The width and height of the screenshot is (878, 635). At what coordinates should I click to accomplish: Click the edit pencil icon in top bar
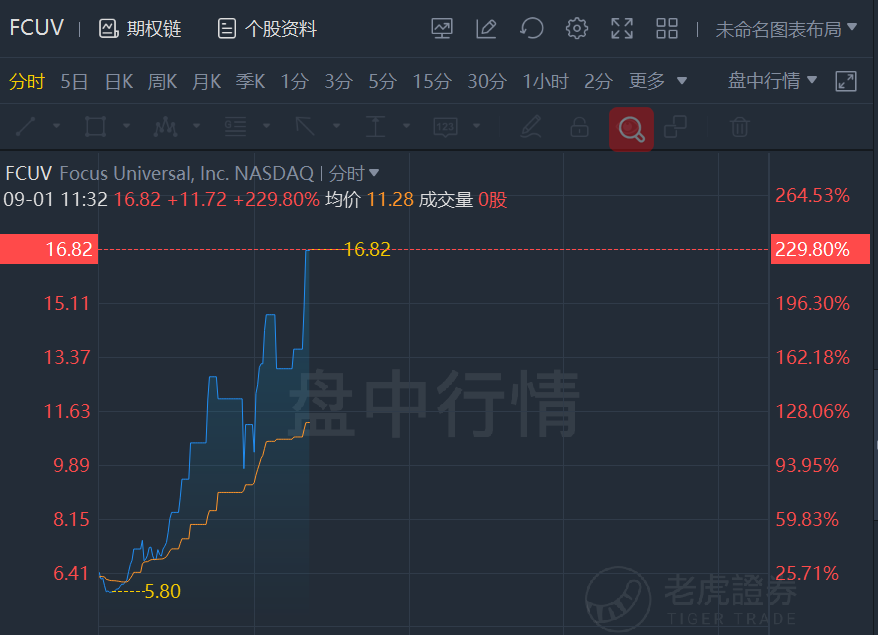click(x=486, y=29)
